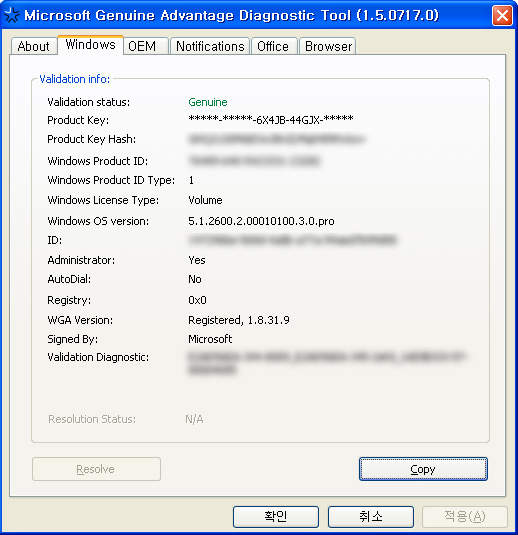This screenshot has width=518, height=535.
Task: Click the Windows Product ID label
Action: pyautogui.click(x=98, y=161)
